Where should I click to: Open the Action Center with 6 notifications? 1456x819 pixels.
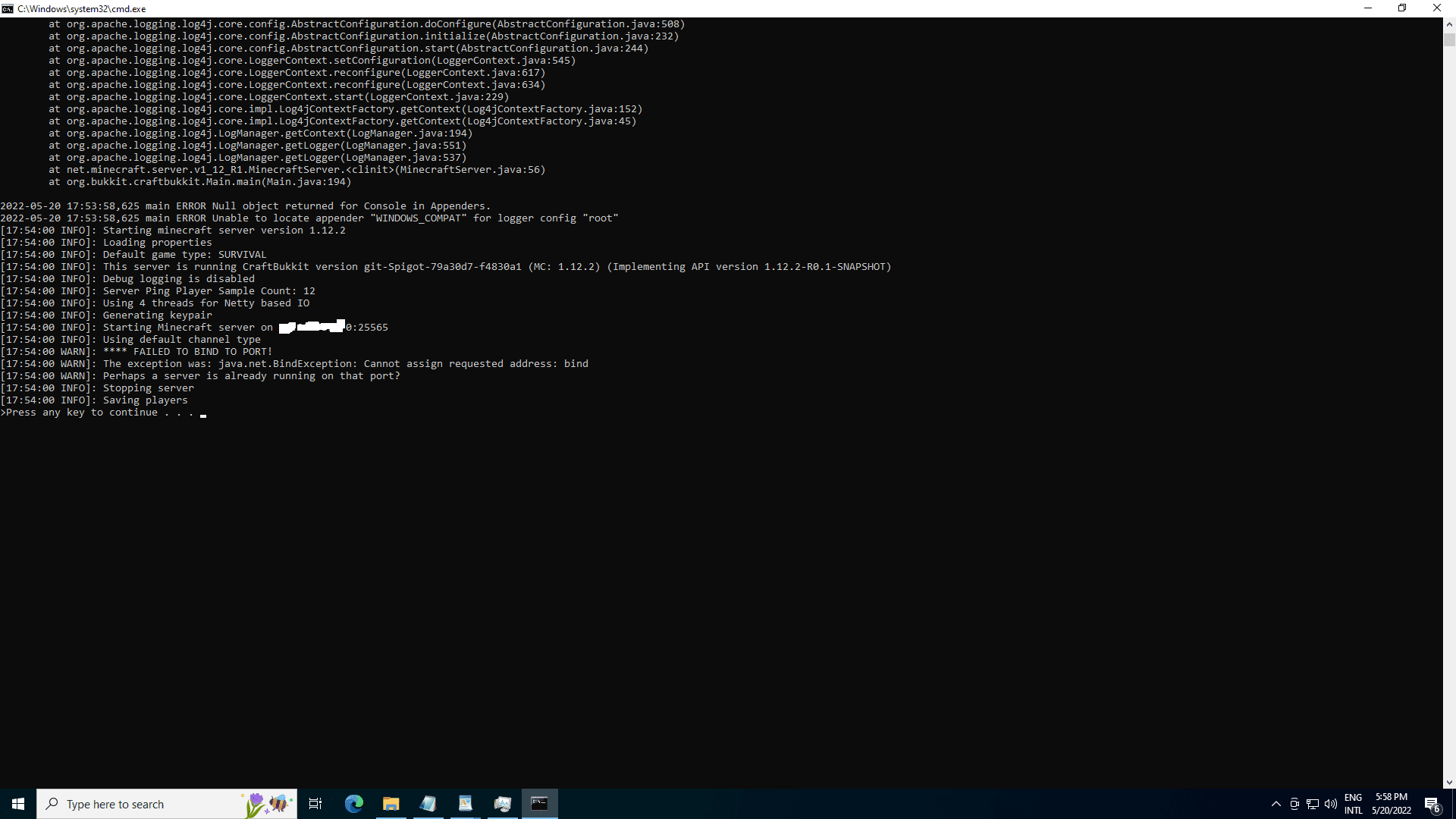point(1432,804)
